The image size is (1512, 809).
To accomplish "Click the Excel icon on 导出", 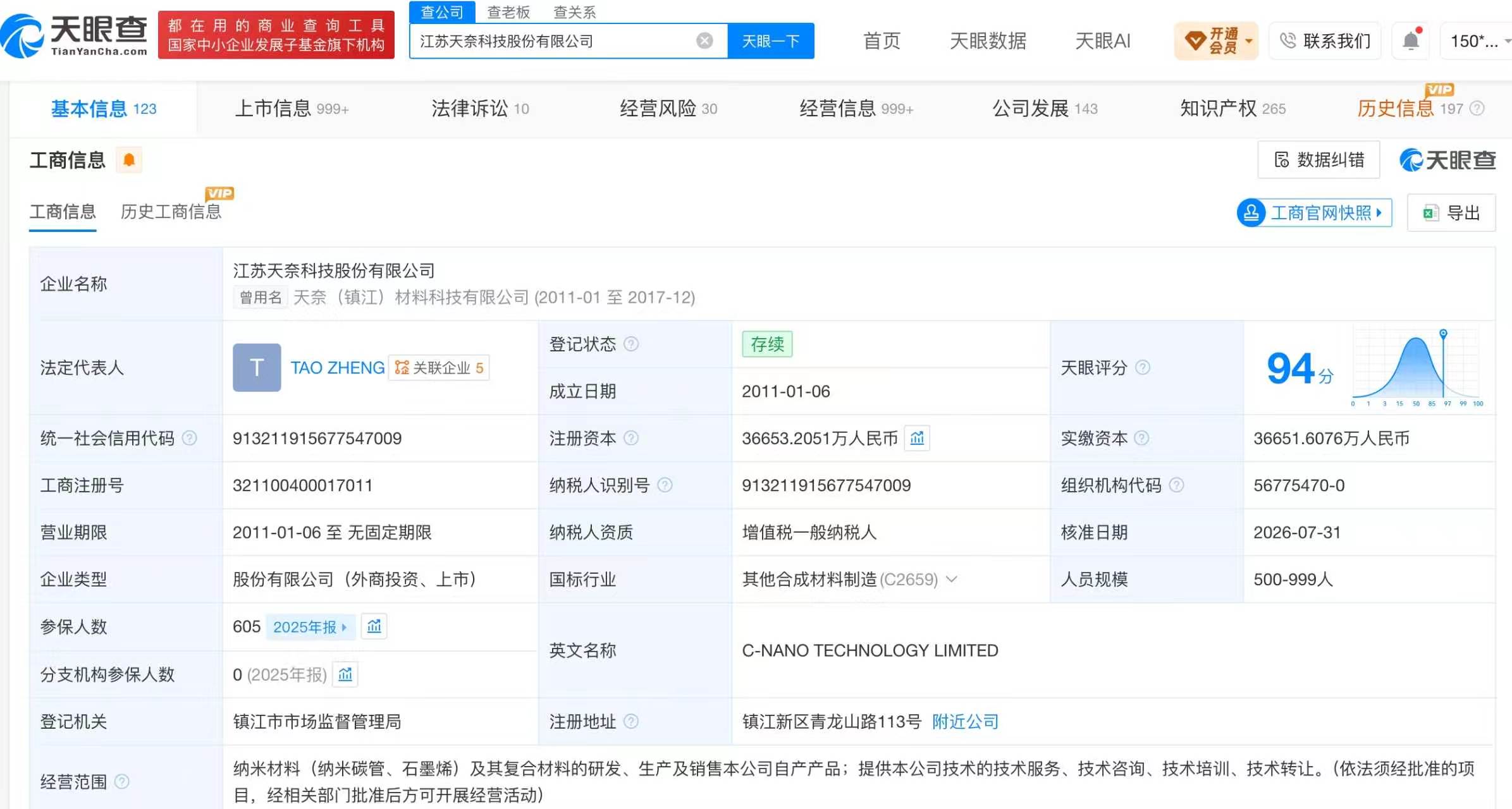I will 1430,213.
